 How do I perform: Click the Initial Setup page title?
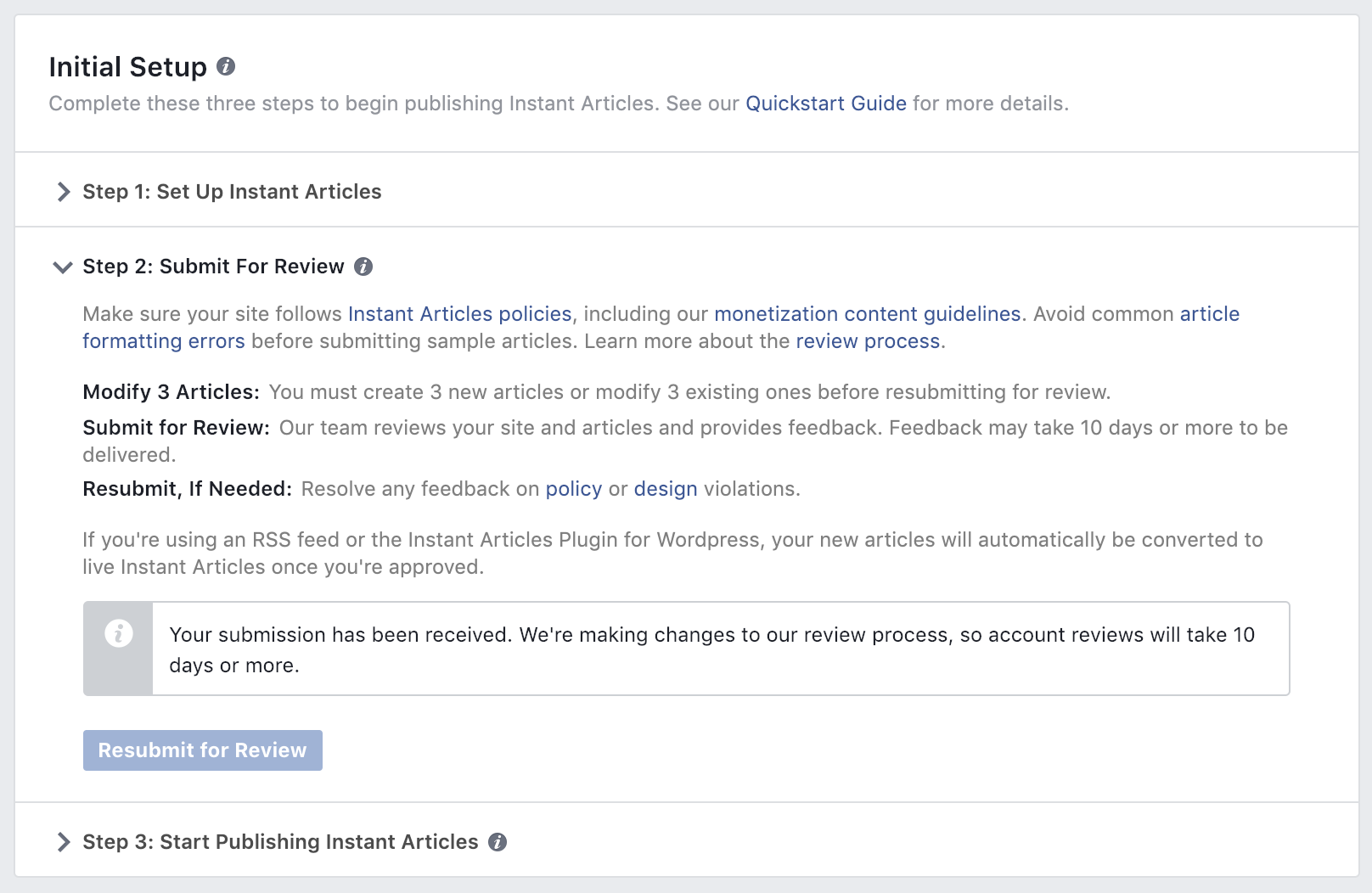pos(127,67)
